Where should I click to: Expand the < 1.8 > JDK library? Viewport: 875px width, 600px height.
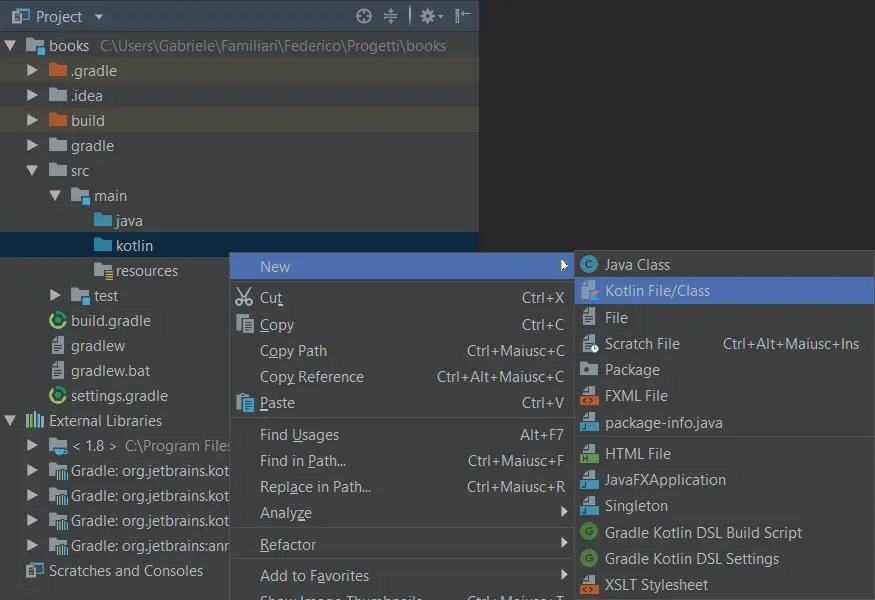[x=32, y=445]
